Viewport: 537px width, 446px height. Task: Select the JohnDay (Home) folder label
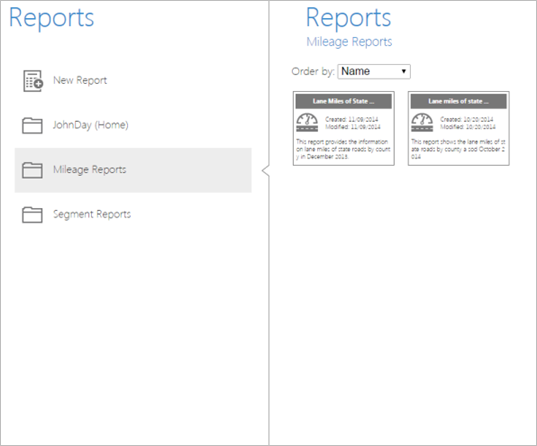[x=91, y=125]
